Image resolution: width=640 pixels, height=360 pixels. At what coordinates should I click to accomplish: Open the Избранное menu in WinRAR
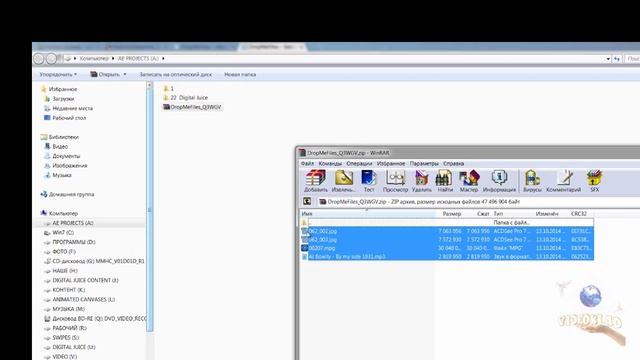point(391,164)
